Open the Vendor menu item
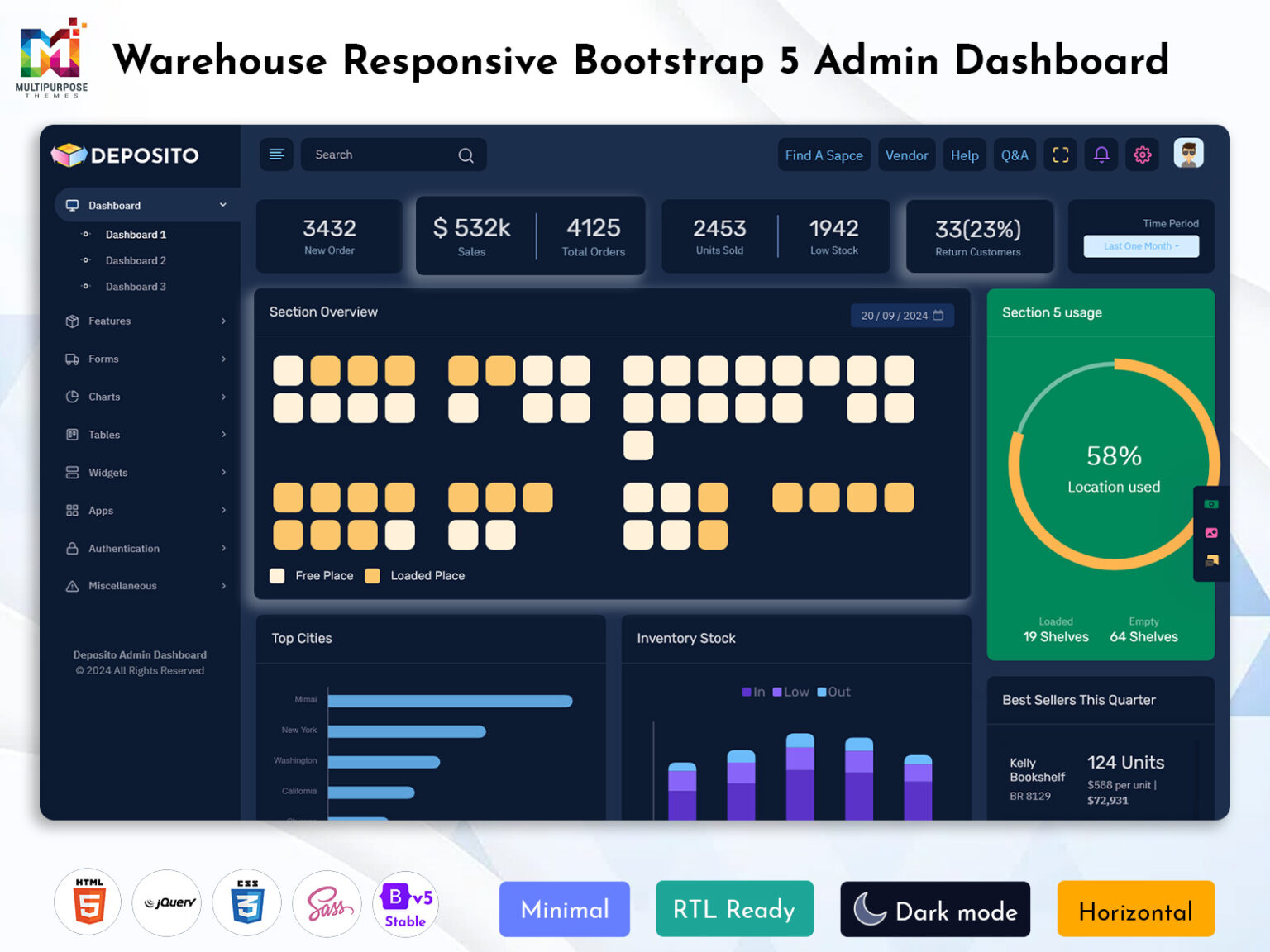This screenshot has height=952, width=1270. (x=906, y=155)
